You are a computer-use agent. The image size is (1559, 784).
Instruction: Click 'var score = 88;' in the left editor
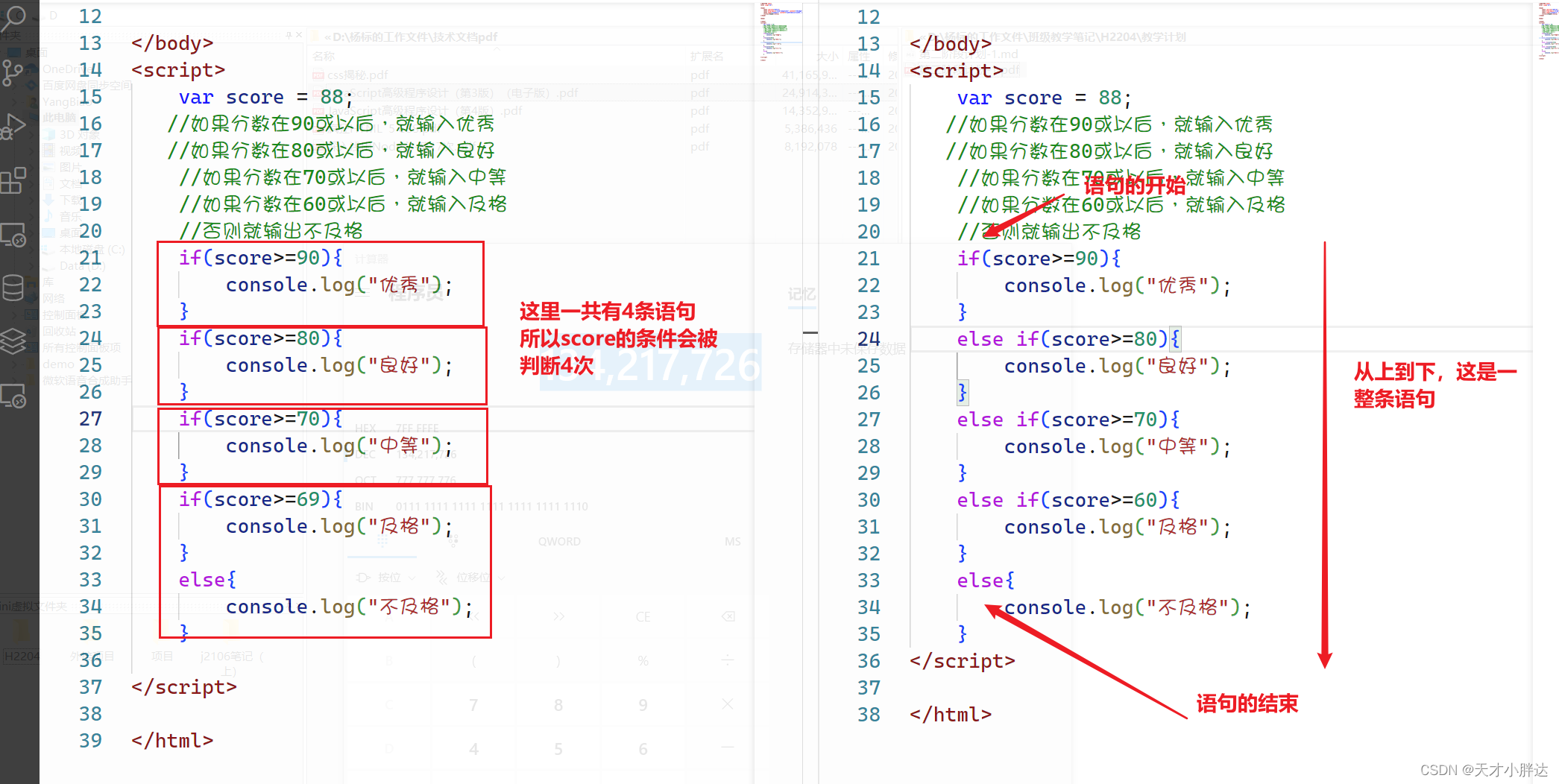(265, 97)
